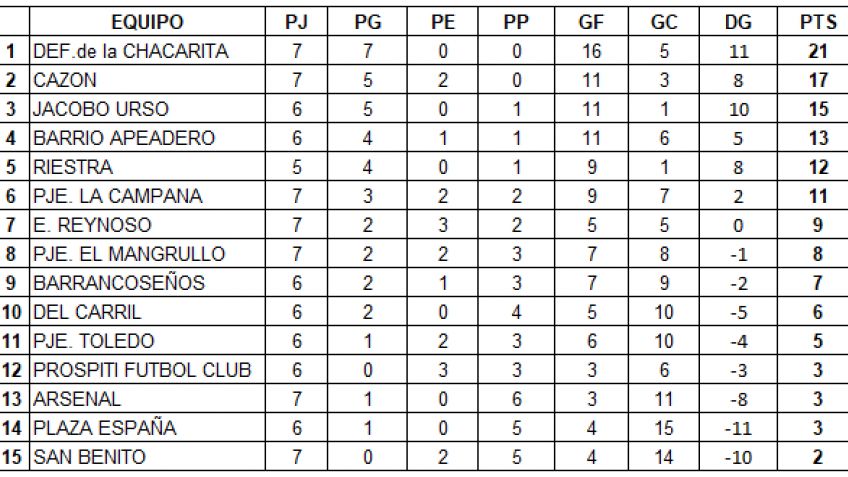Click the PLAZA ESPAÑA team cell
Screen dimensions: 848x477
tap(147, 428)
